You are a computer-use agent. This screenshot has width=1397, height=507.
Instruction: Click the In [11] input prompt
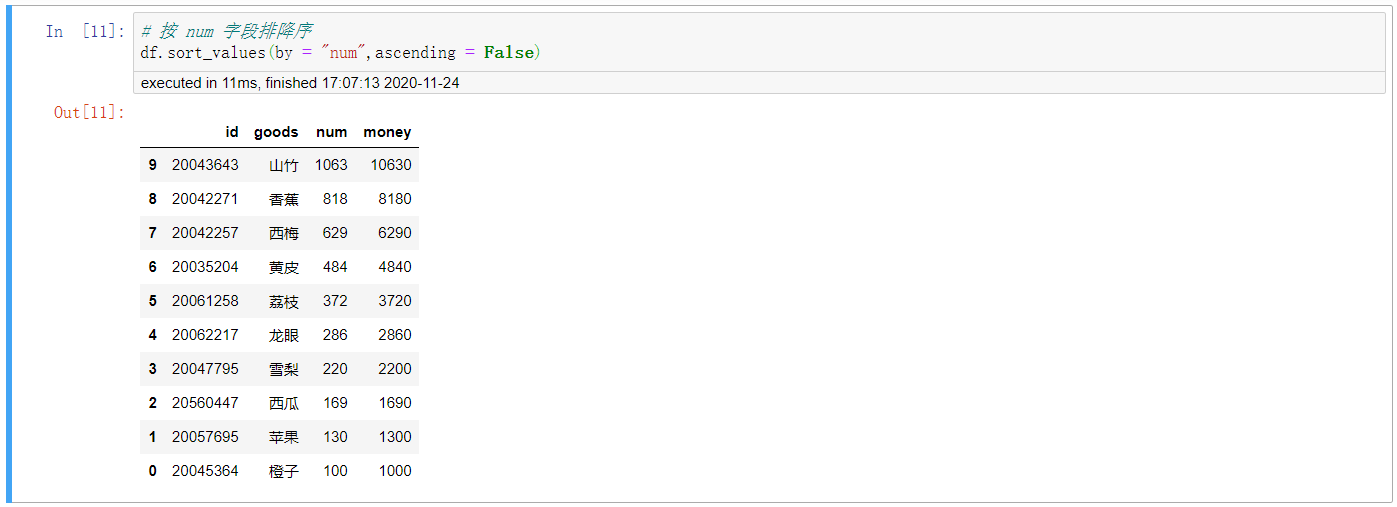(83, 32)
